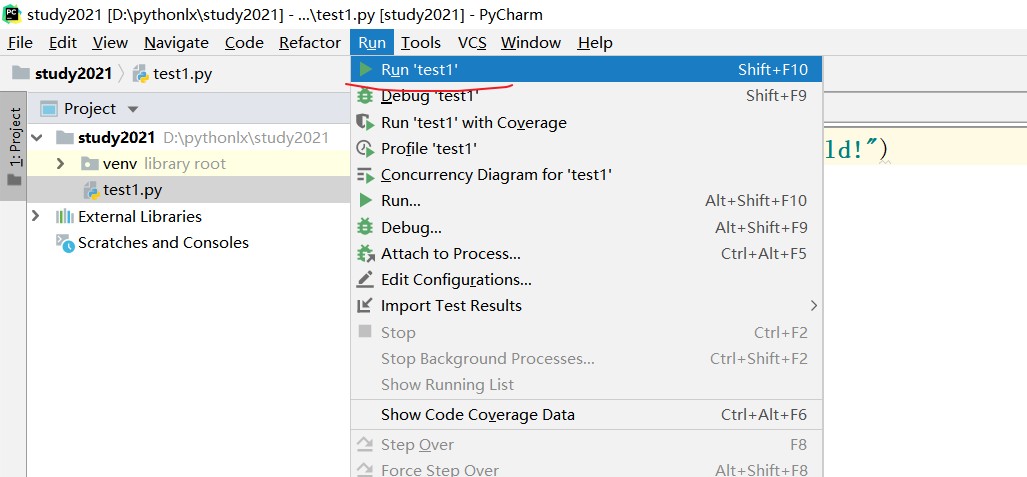Click the green play icon beside Run...
This screenshot has height=477, width=1027.
pyautogui.click(x=365, y=200)
